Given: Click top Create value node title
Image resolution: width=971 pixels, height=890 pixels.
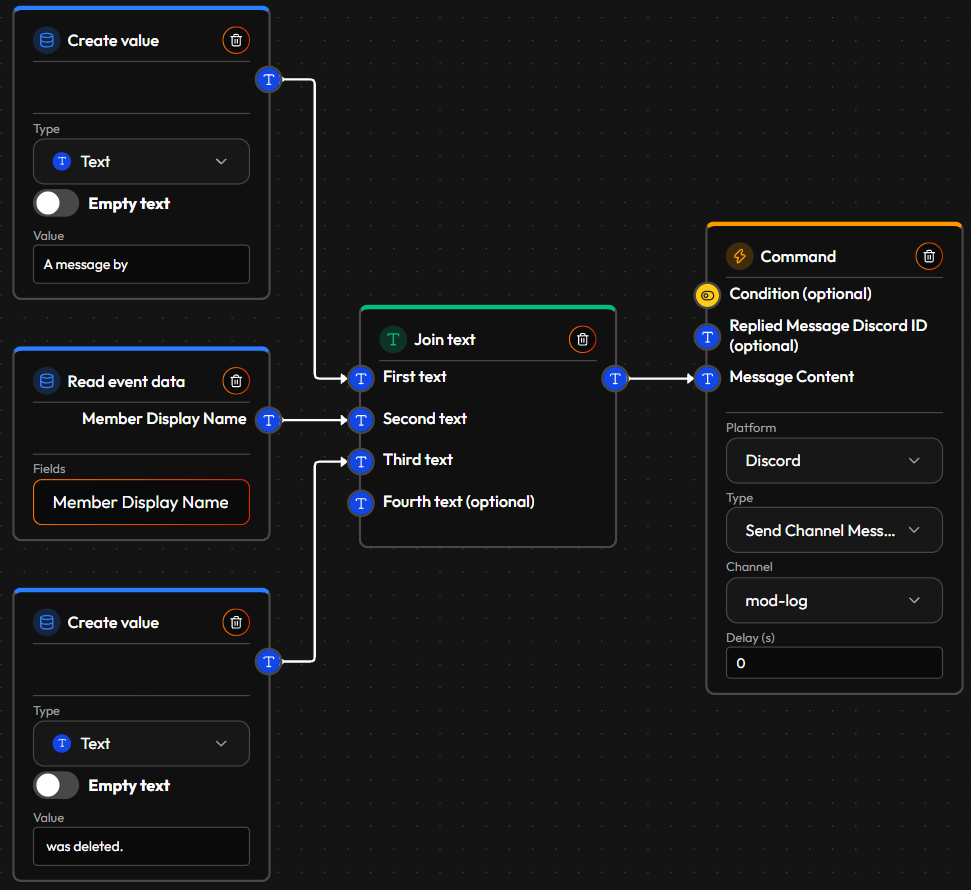Looking at the screenshot, I should pos(113,41).
